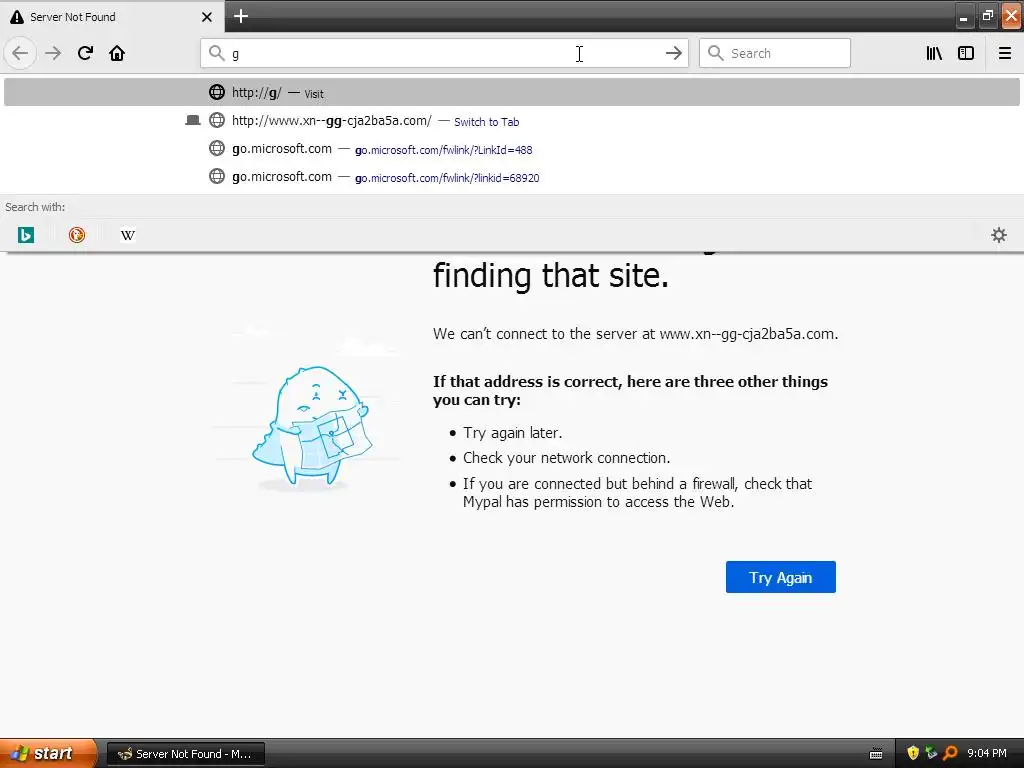Click 'Check your network connection.' text

tap(566, 458)
